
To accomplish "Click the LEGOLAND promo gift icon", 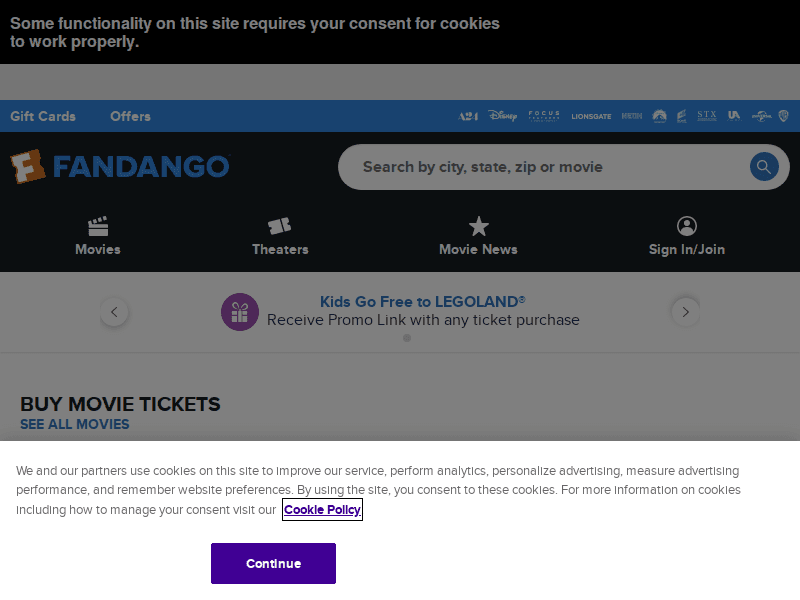I will coord(240,311).
